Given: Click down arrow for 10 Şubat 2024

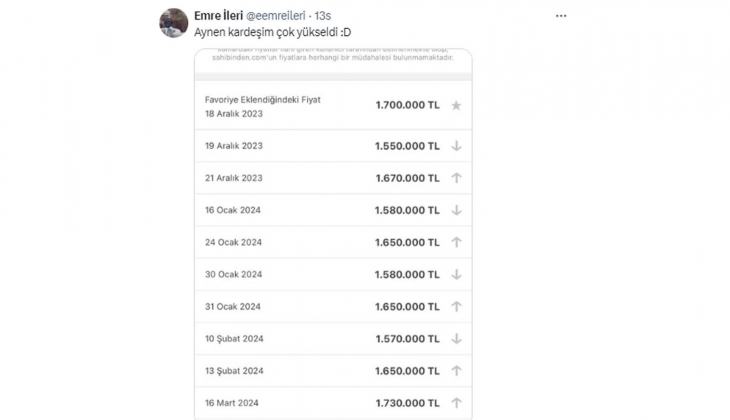Looking at the screenshot, I should click(456, 338).
